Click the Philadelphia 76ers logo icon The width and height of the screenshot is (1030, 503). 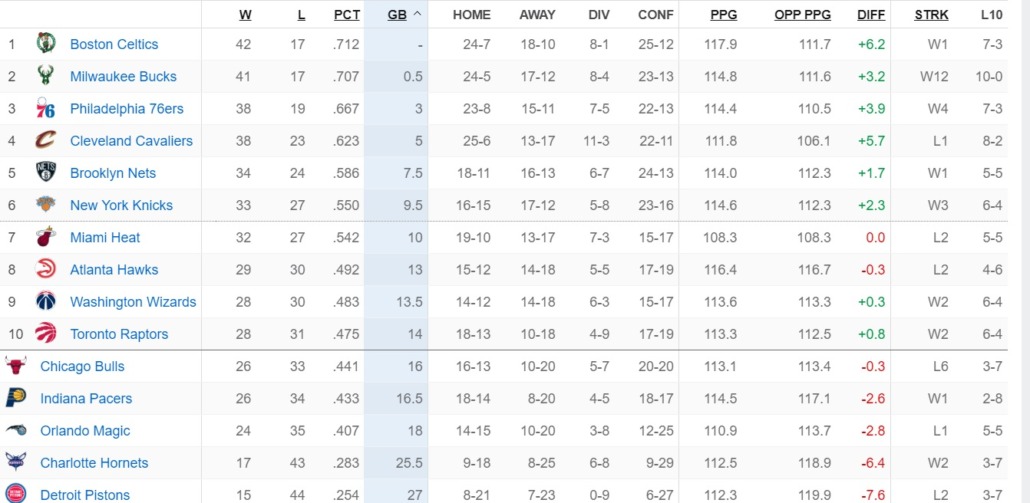coord(46,108)
